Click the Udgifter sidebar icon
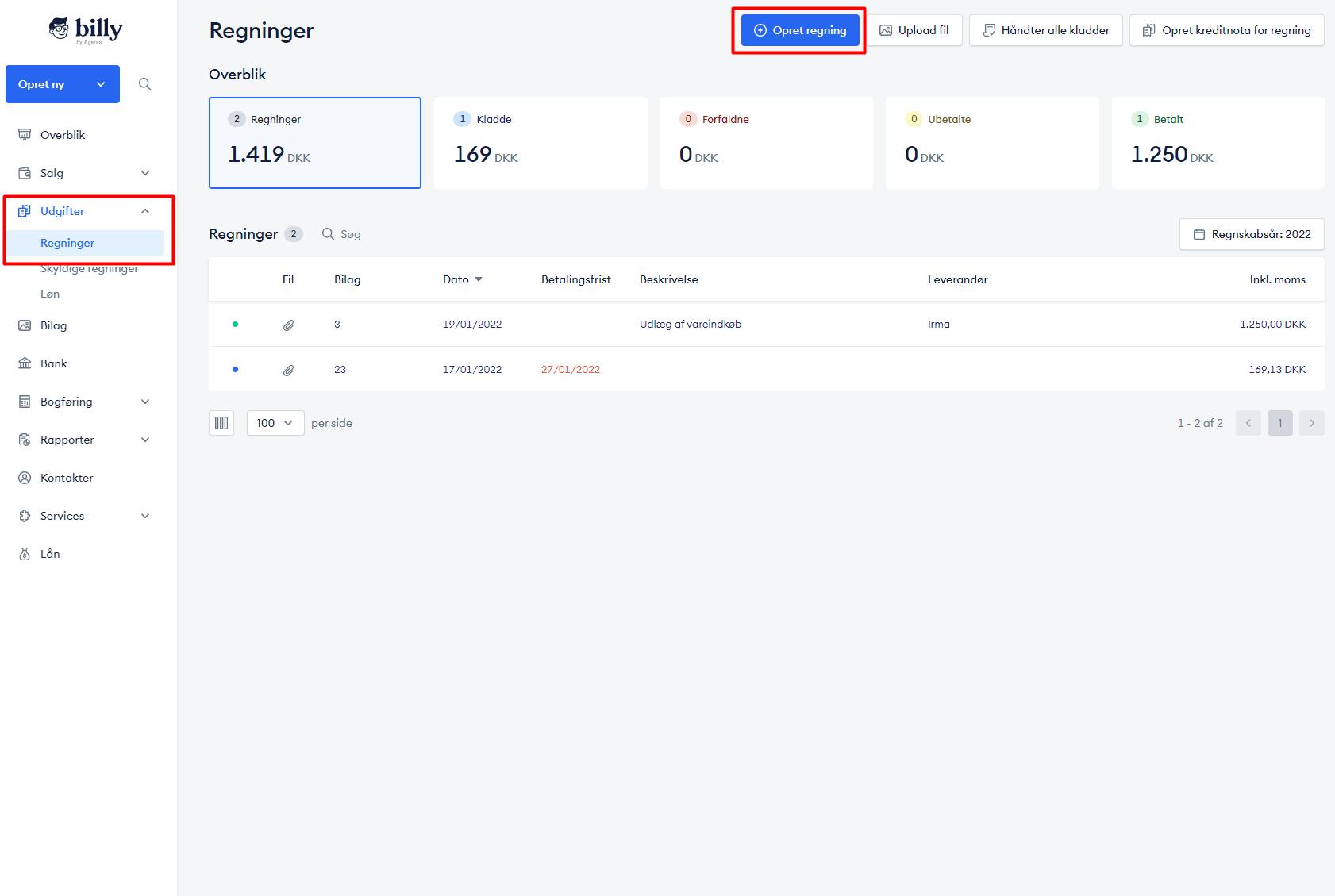 pos(25,211)
